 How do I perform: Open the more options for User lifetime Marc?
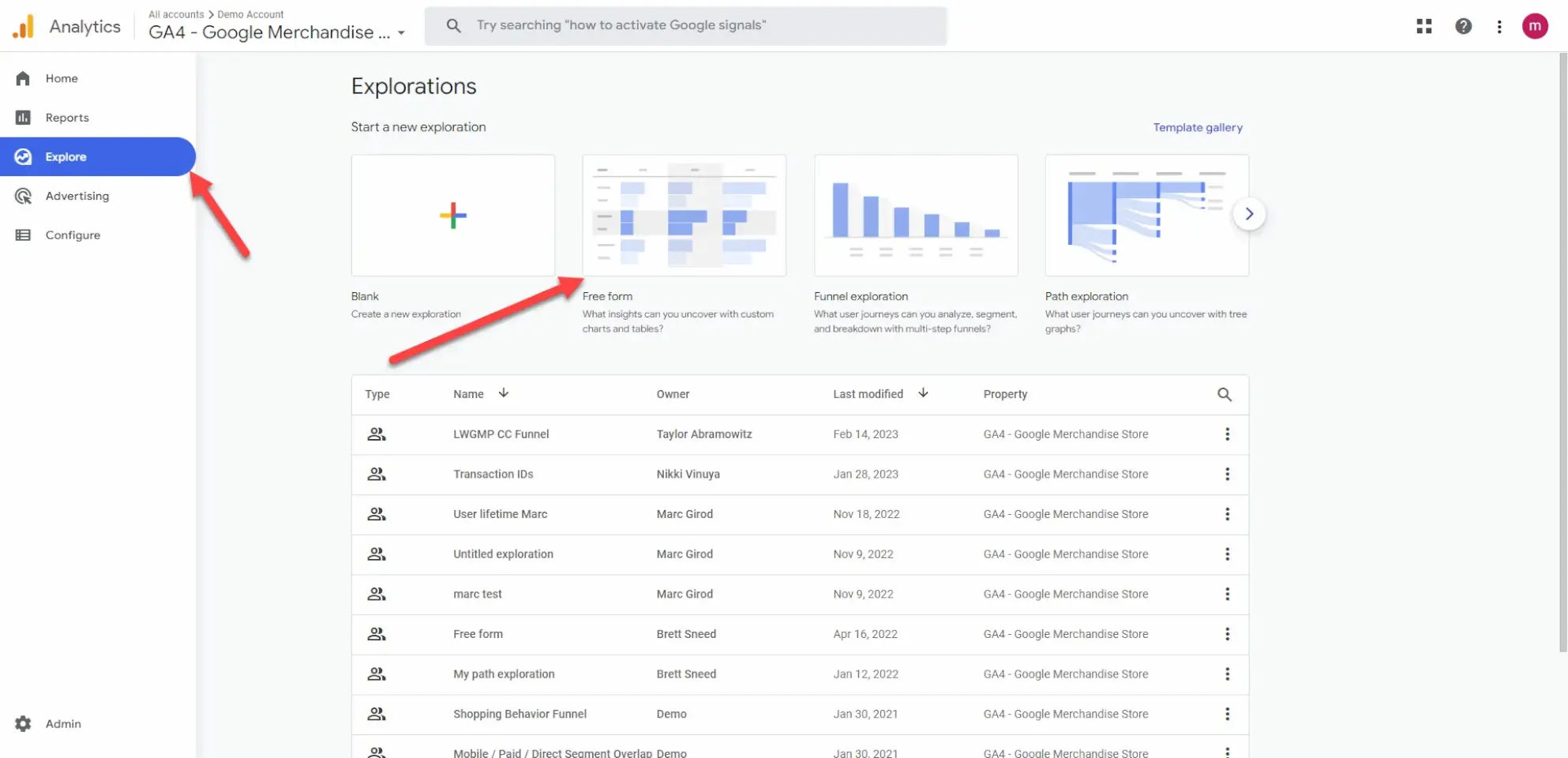[1227, 514]
